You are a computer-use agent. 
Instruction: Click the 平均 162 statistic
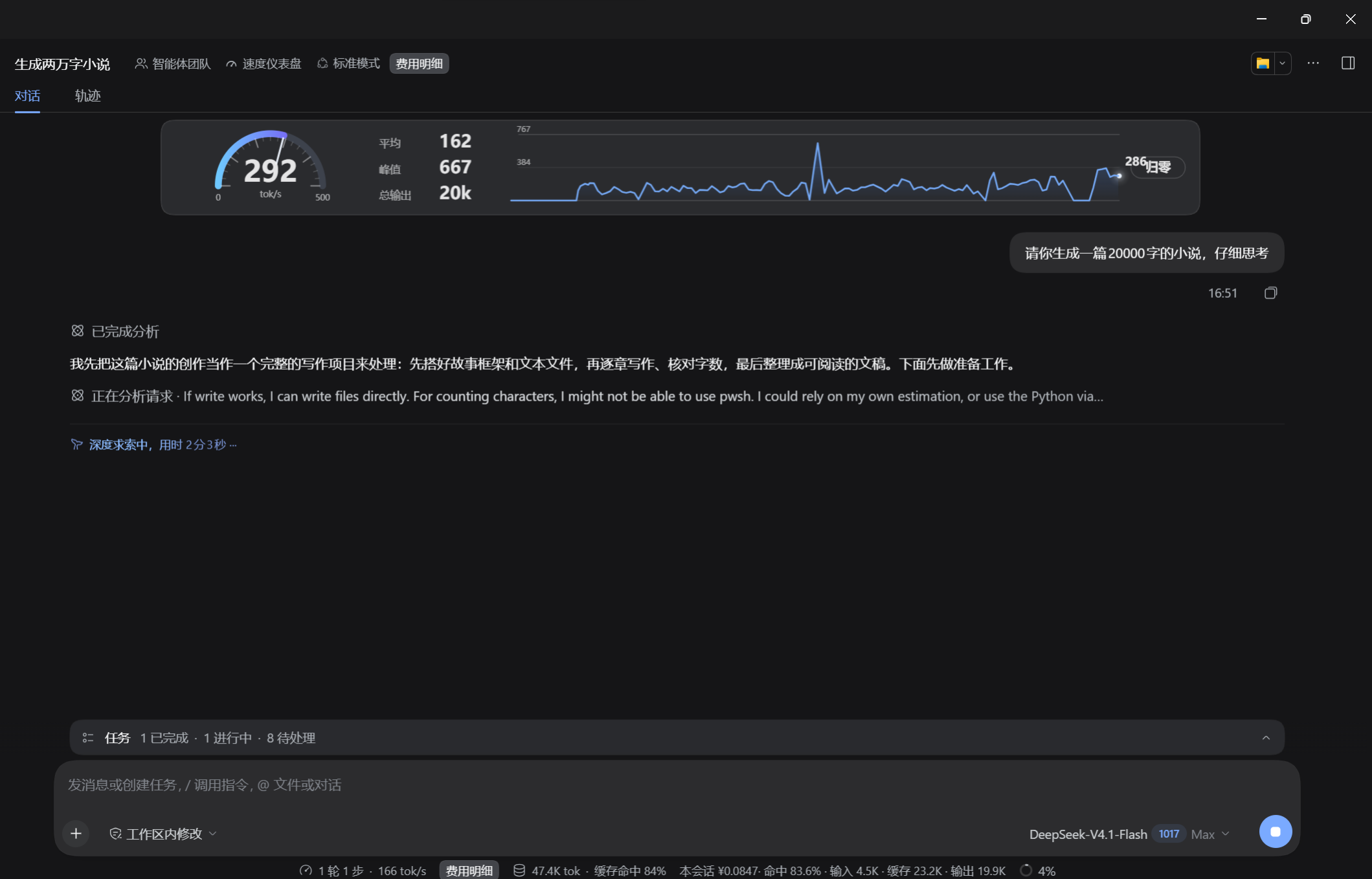pyautogui.click(x=425, y=142)
